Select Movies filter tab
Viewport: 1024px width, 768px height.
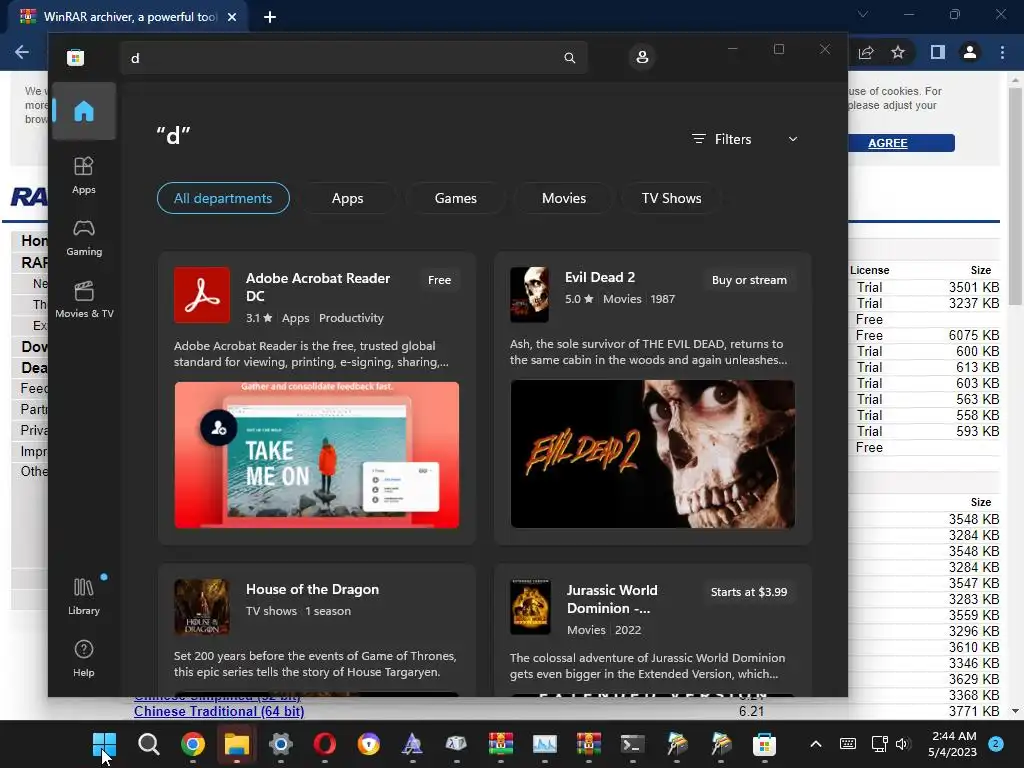564,198
